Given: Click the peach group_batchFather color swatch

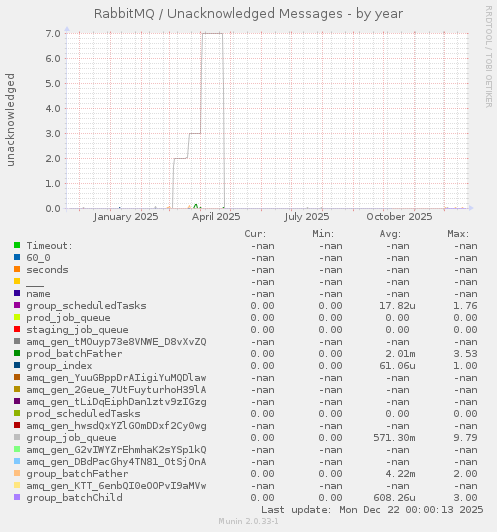Looking at the screenshot, I should [17, 473].
